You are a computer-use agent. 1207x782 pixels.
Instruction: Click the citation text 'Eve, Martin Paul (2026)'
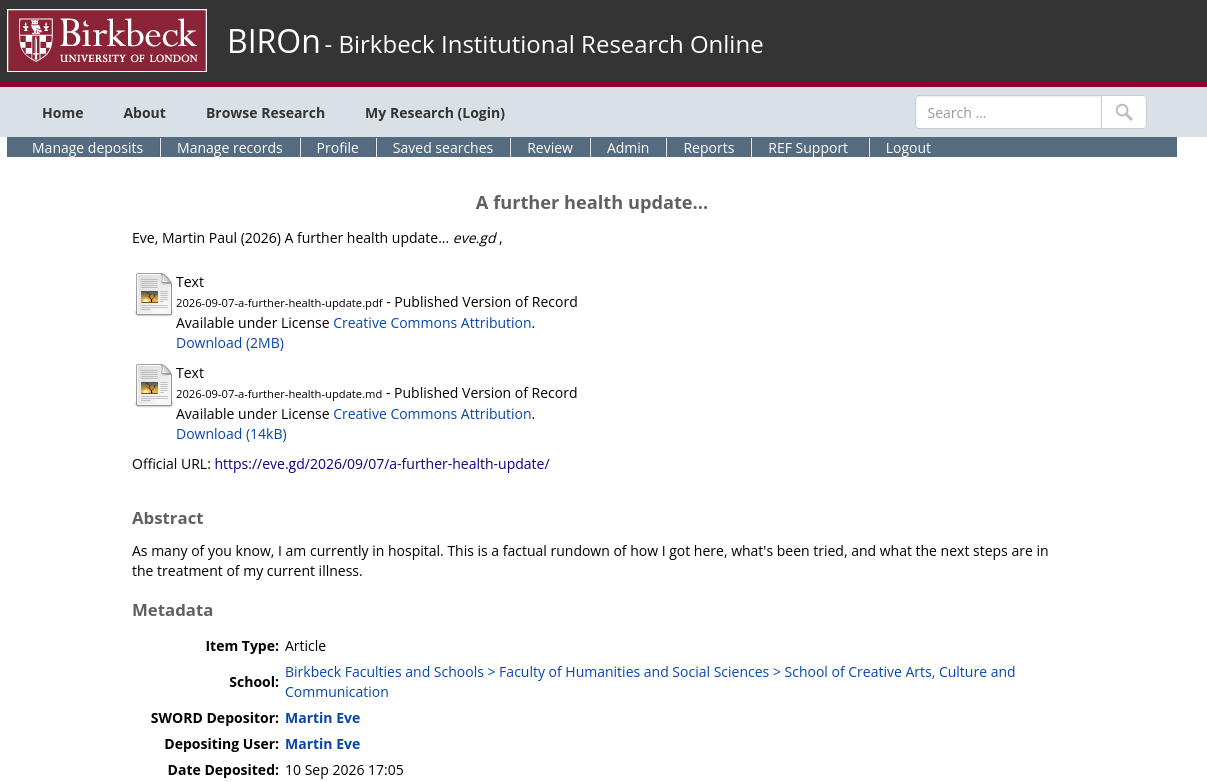(206, 238)
